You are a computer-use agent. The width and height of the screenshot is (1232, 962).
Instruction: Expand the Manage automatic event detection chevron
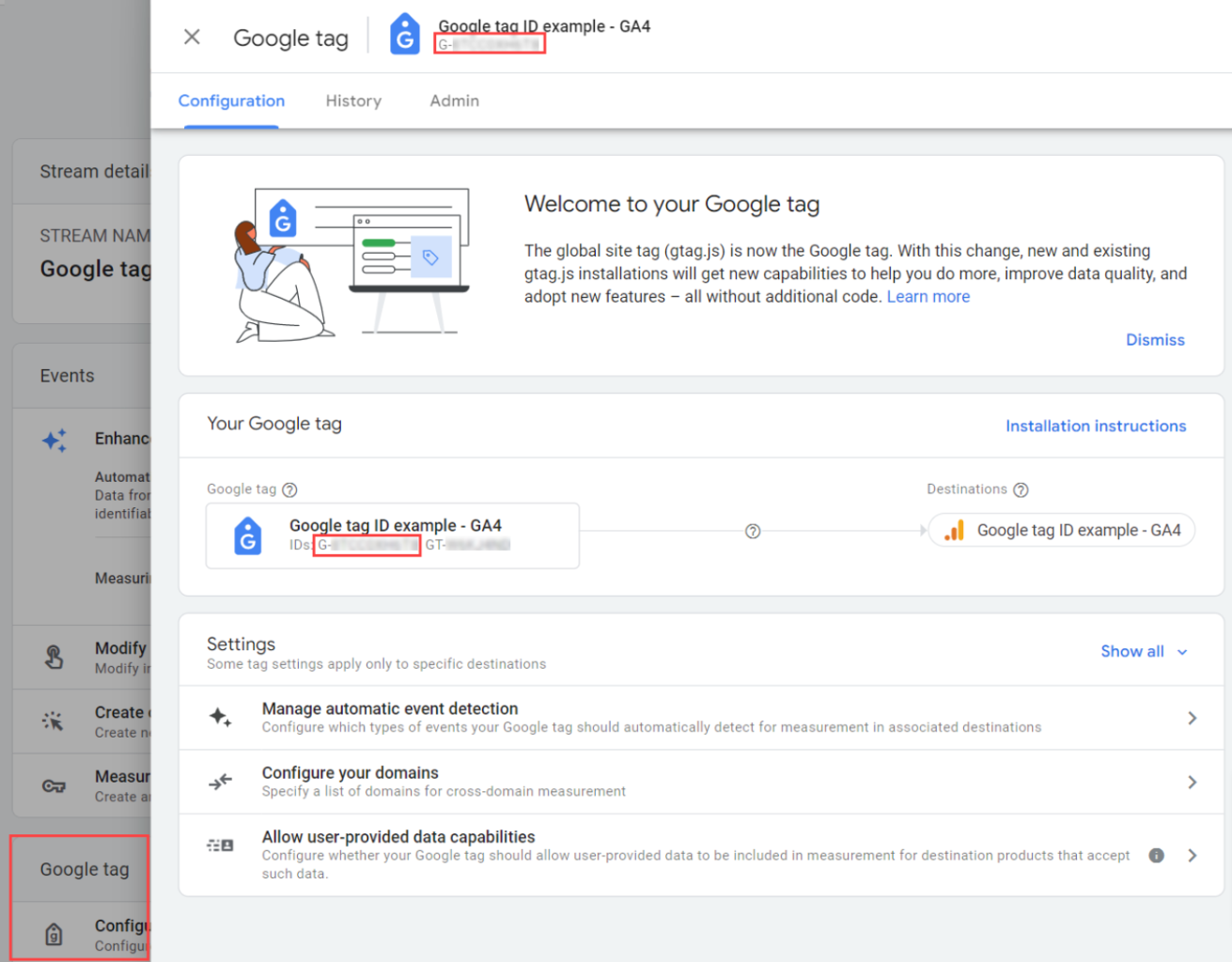coord(1192,718)
